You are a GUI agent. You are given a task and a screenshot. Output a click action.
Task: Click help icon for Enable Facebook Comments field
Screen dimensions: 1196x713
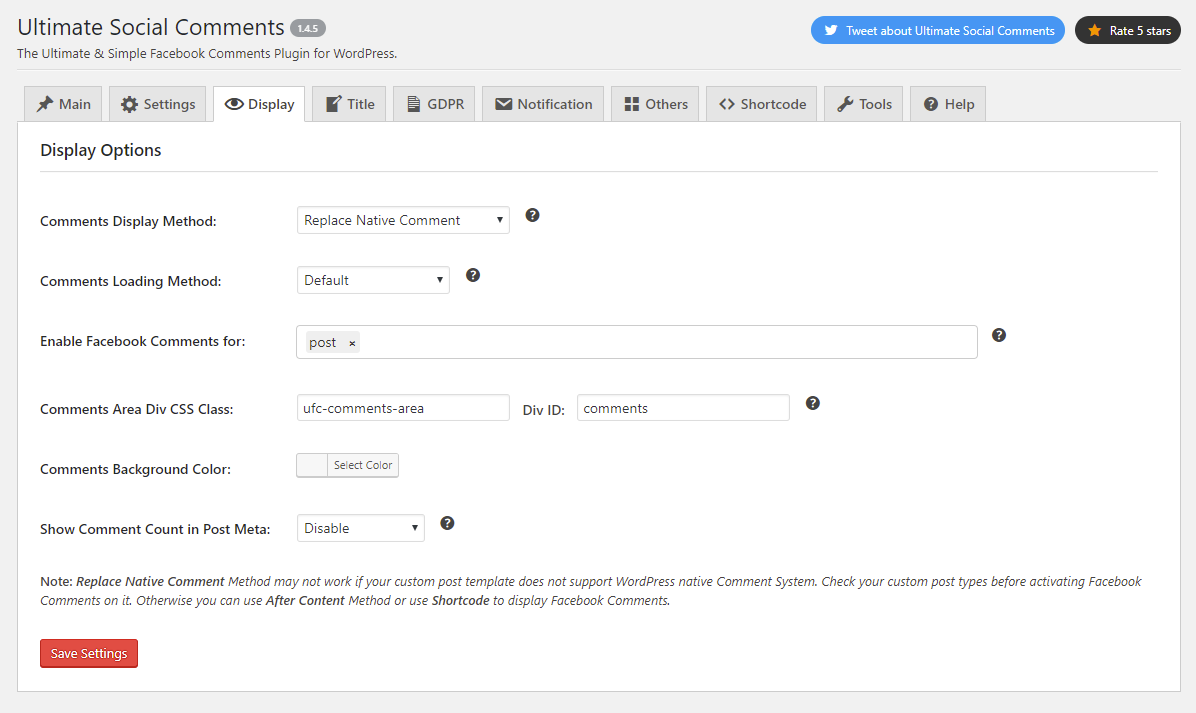pos(999,335)
